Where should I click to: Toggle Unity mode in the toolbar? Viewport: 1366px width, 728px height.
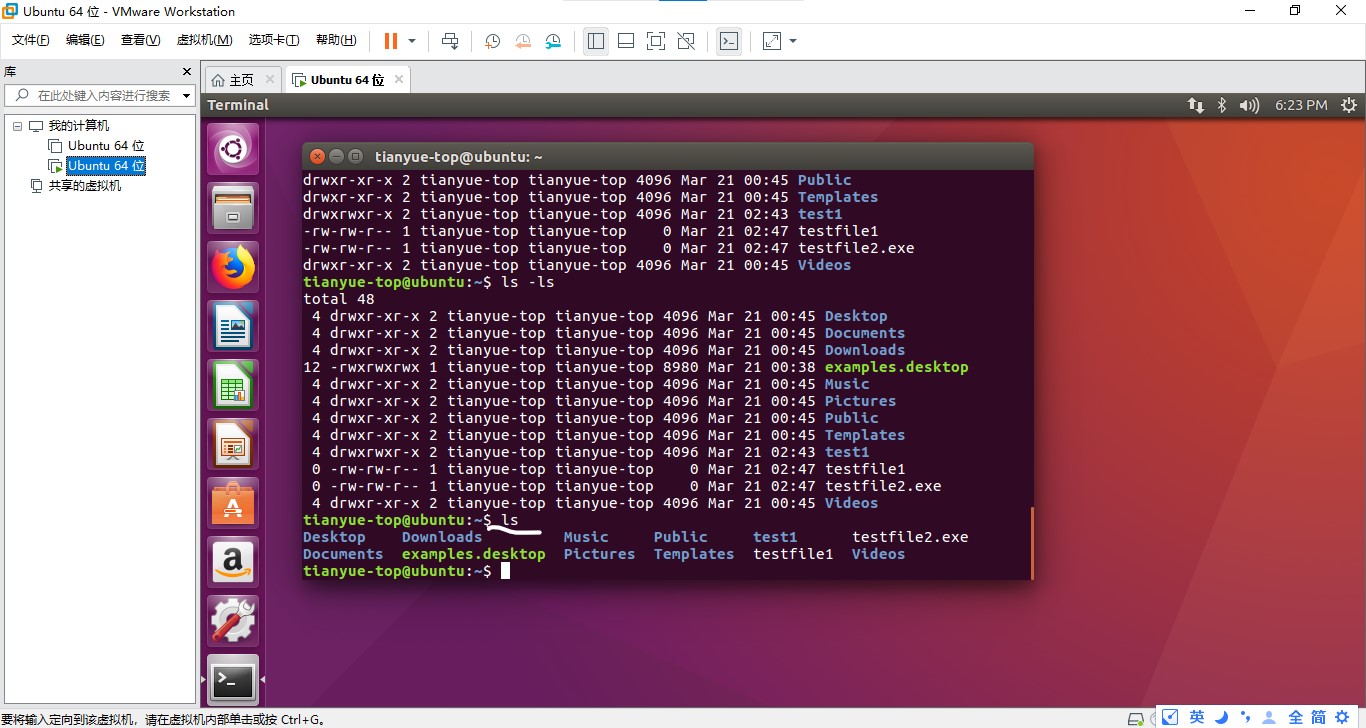pos(686,41)
